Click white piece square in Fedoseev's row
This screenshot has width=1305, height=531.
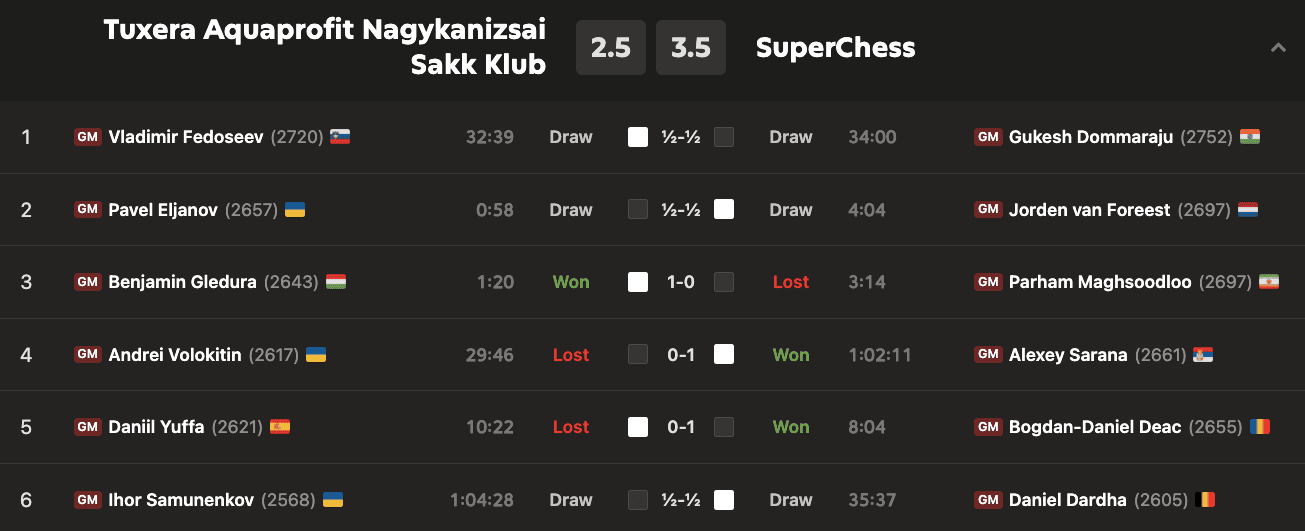(x=638, y=137)
